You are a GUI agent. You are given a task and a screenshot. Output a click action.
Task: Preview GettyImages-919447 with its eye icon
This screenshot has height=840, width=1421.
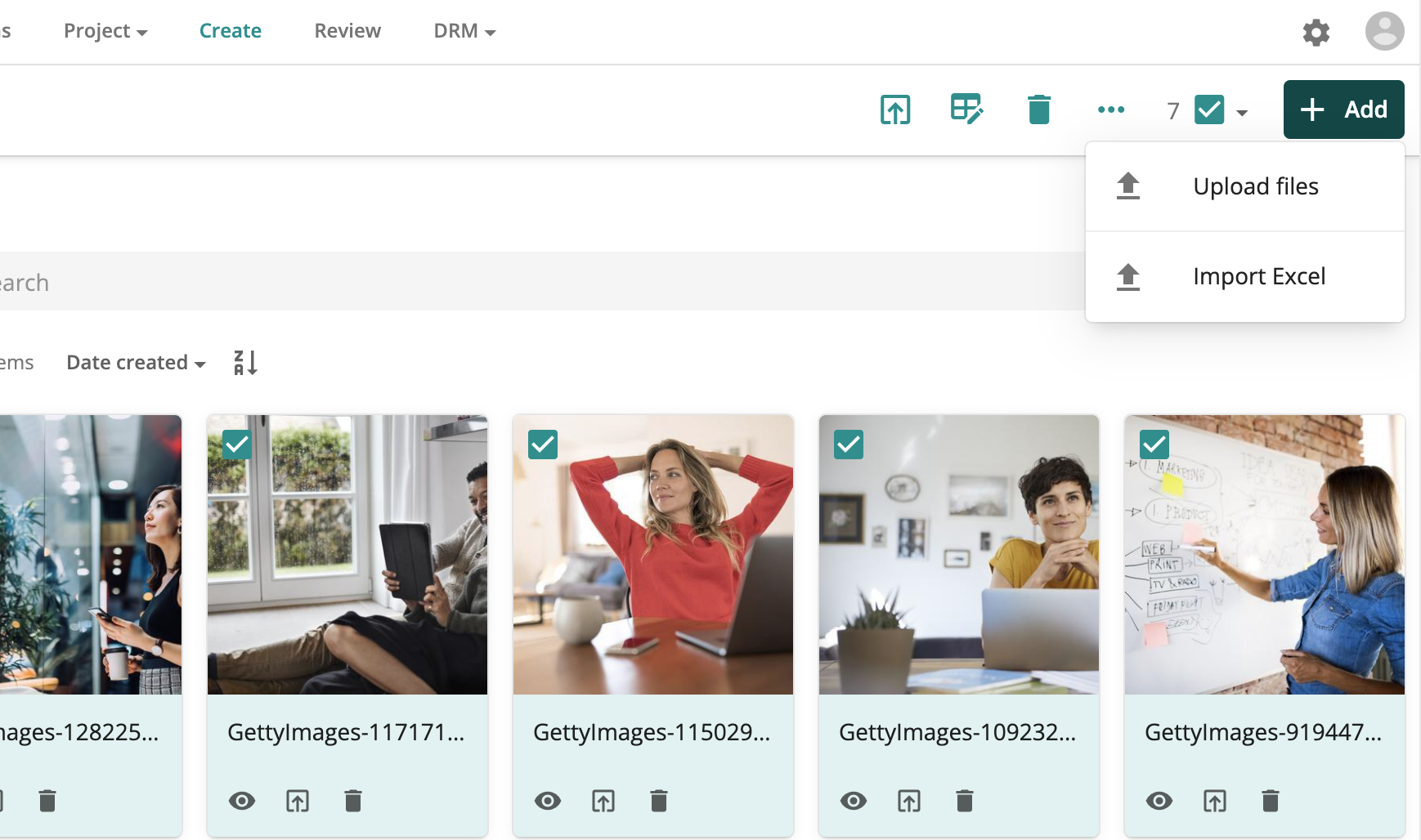pyautogui.click(x=1159, y=801)
